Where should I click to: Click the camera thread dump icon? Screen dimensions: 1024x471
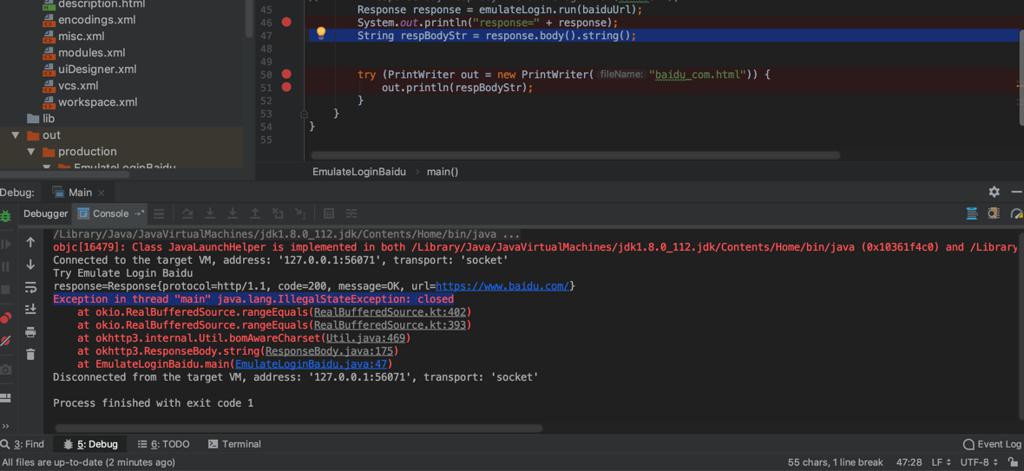5,370
